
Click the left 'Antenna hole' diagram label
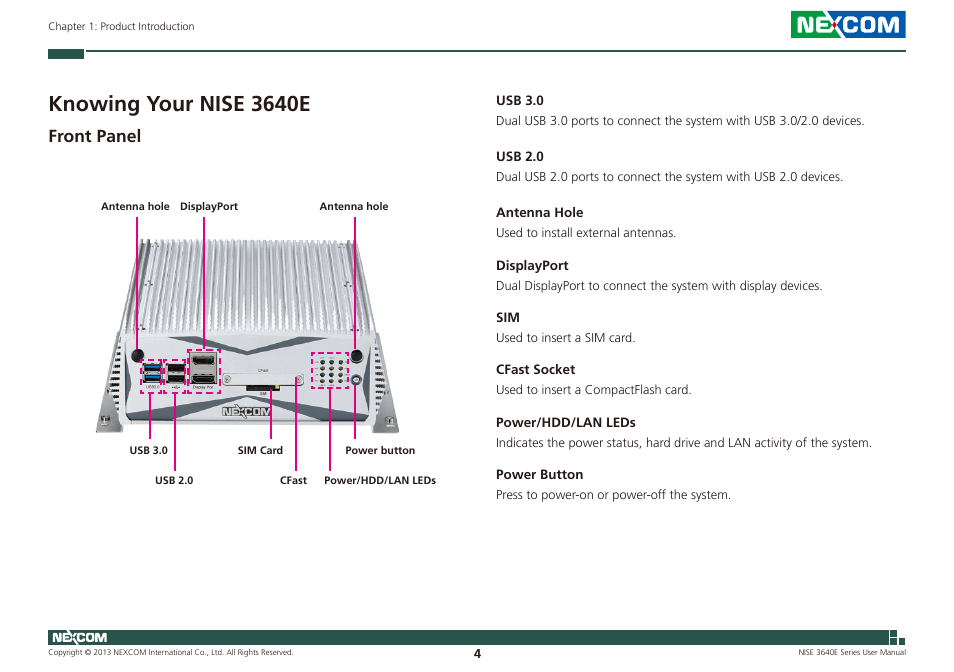pos(135,207)
